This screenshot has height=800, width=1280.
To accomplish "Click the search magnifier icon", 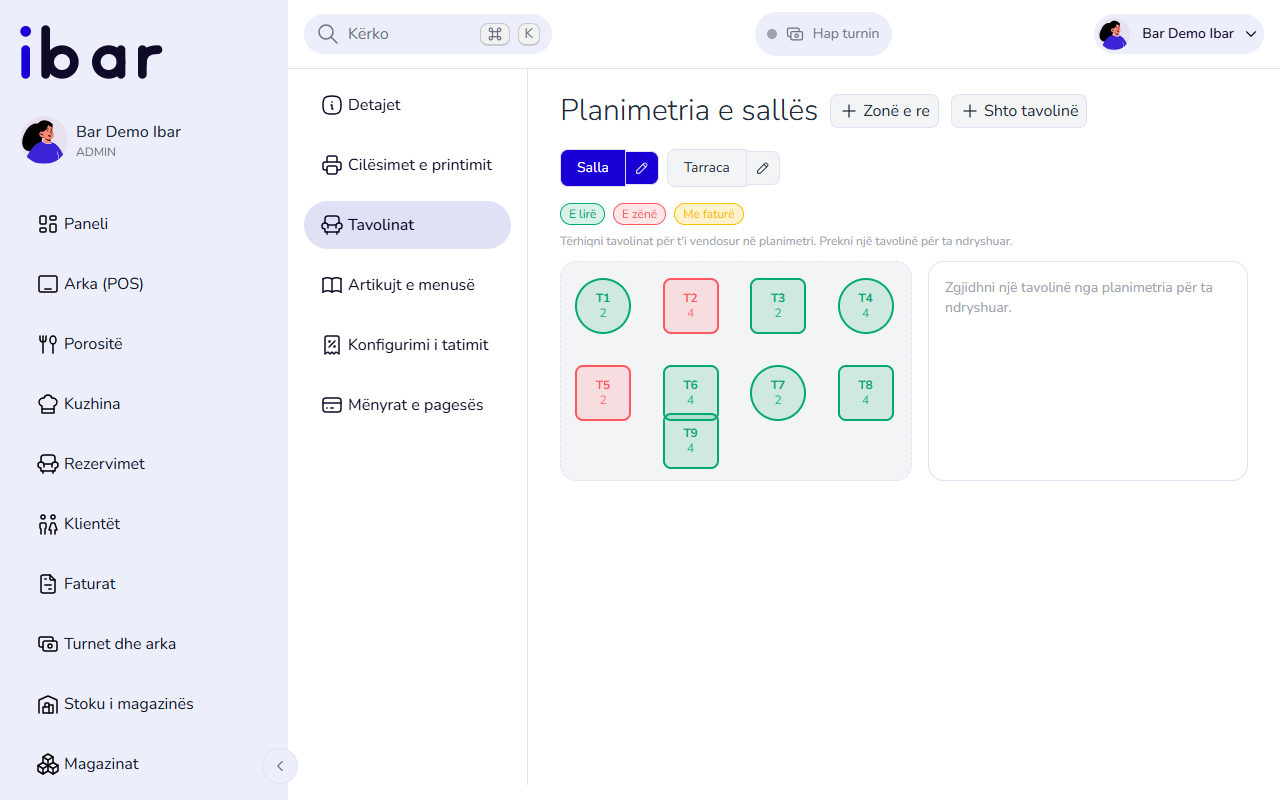I will [327, 34].
